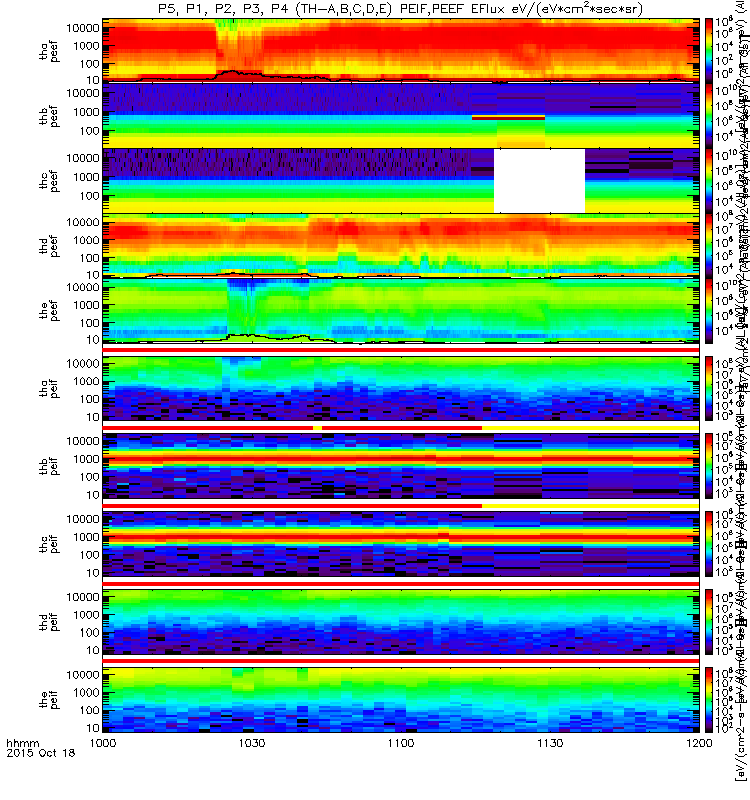The image size is (750, 800).
Task: Click the color bar beside the tha peef panel
Action: [x=709, y=50]
